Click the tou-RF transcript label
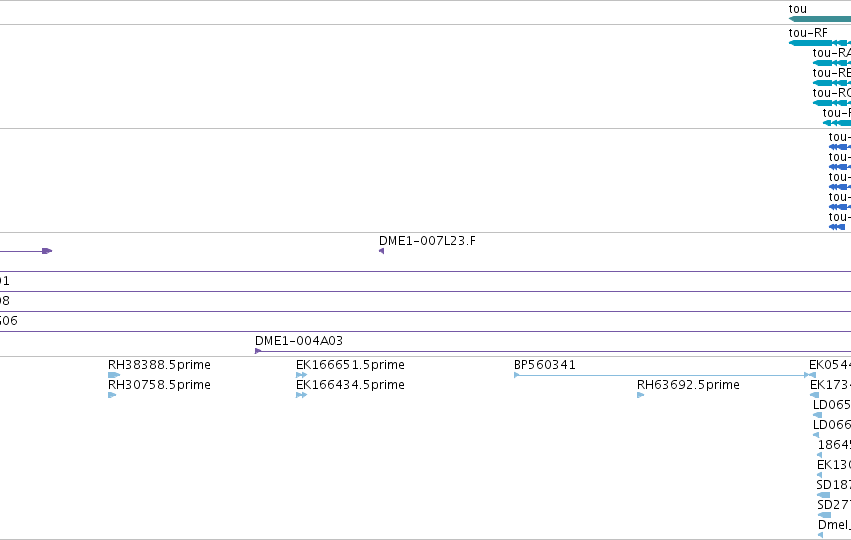The image size is (851, 540). pos(808,33)
